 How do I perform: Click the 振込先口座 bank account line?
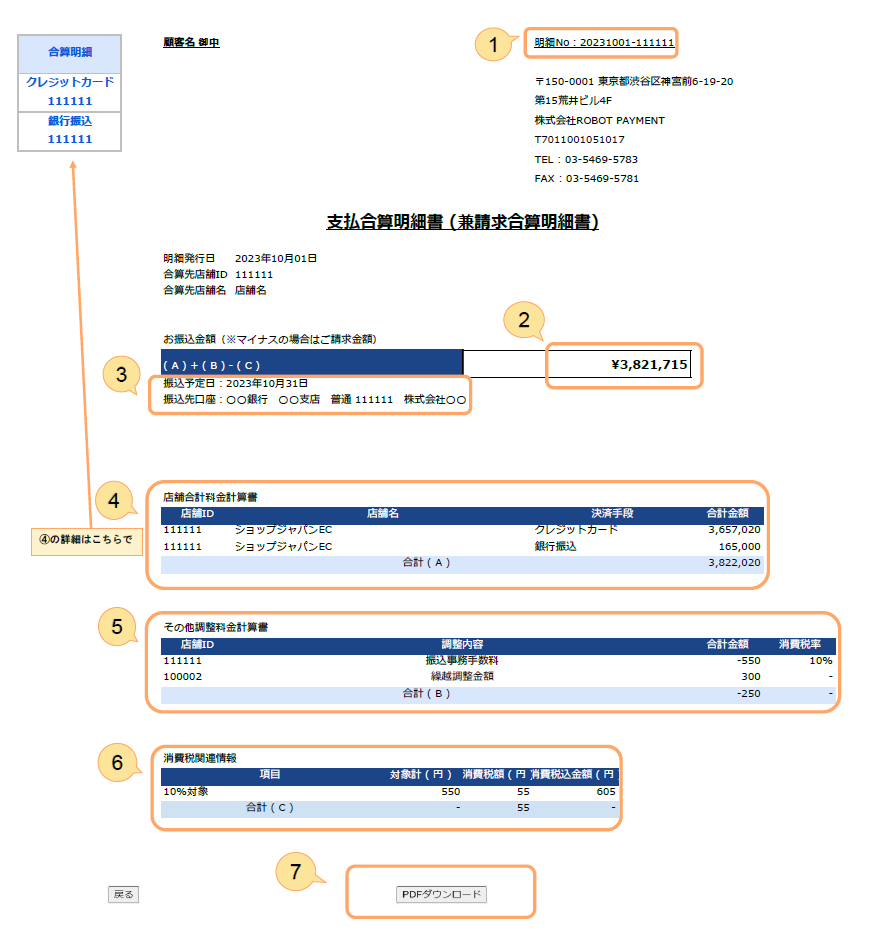coord(315,400)
